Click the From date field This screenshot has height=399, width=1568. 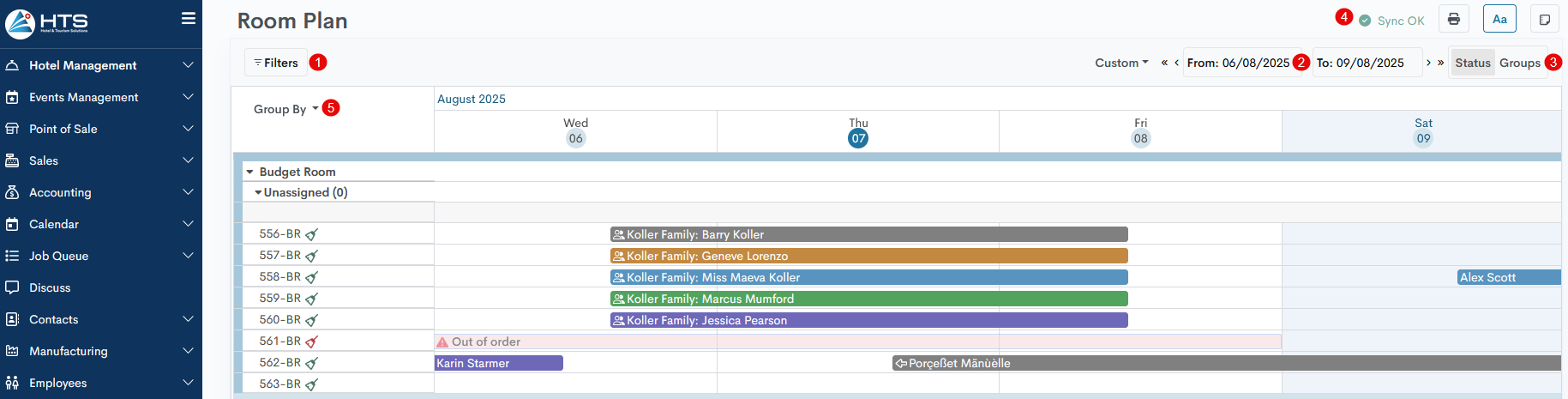[1238, 63]
